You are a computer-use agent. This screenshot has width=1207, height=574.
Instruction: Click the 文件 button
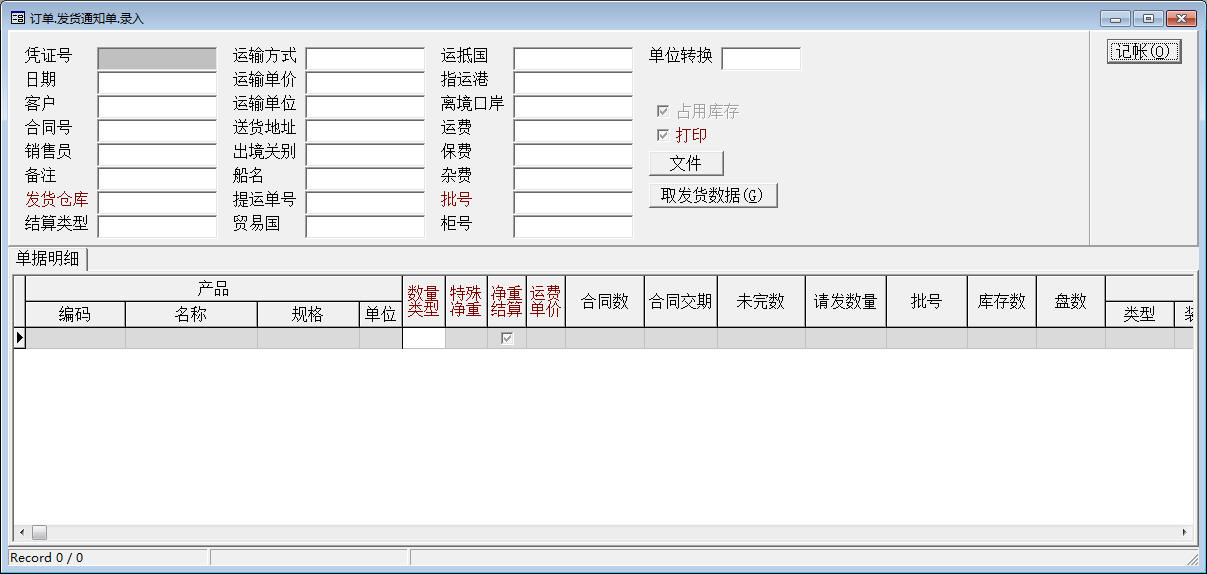click(686, 163)
